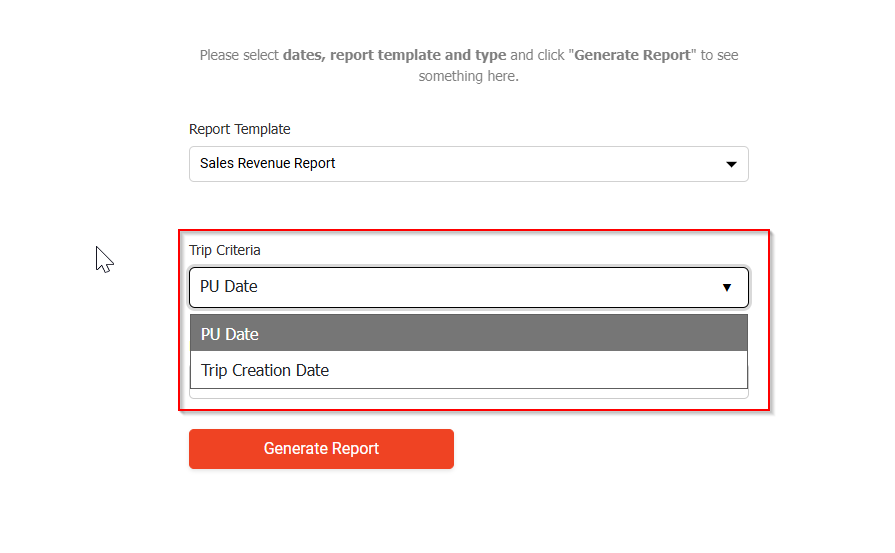Open the Report Template dropdown arrow
This screenshot has width=895, height=553.
(731, 164)
